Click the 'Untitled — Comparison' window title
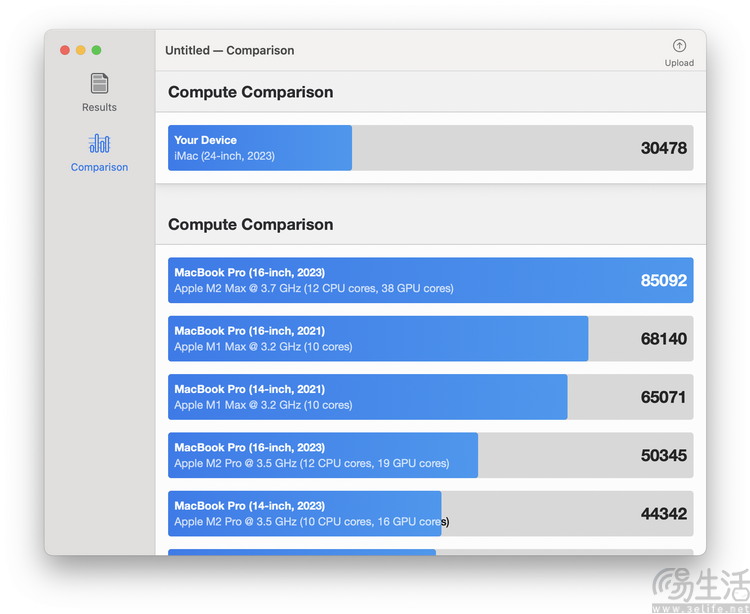Image resolution: width=750 pixels, height=614 pixels. pyautogui.click(x=230, y=50)
